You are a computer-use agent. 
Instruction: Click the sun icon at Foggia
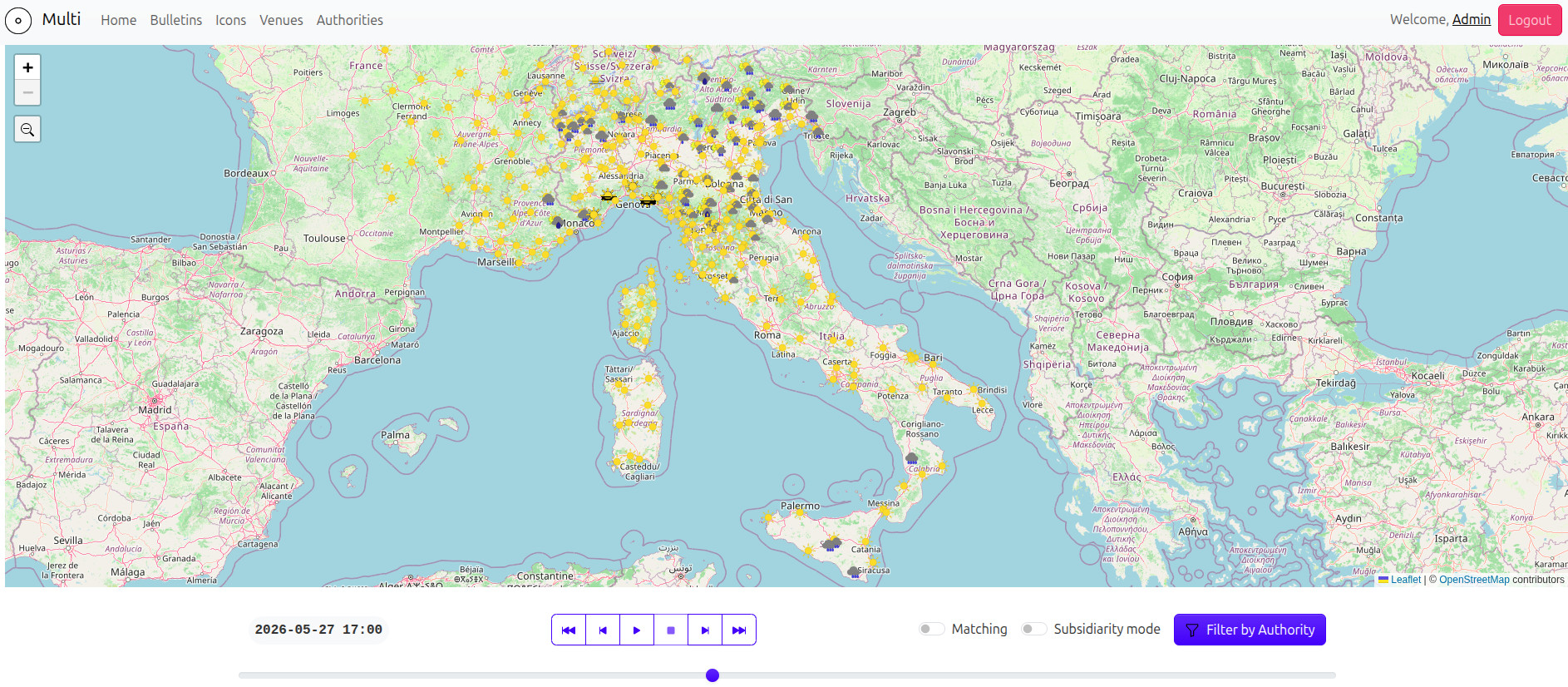tap(883, 348)
